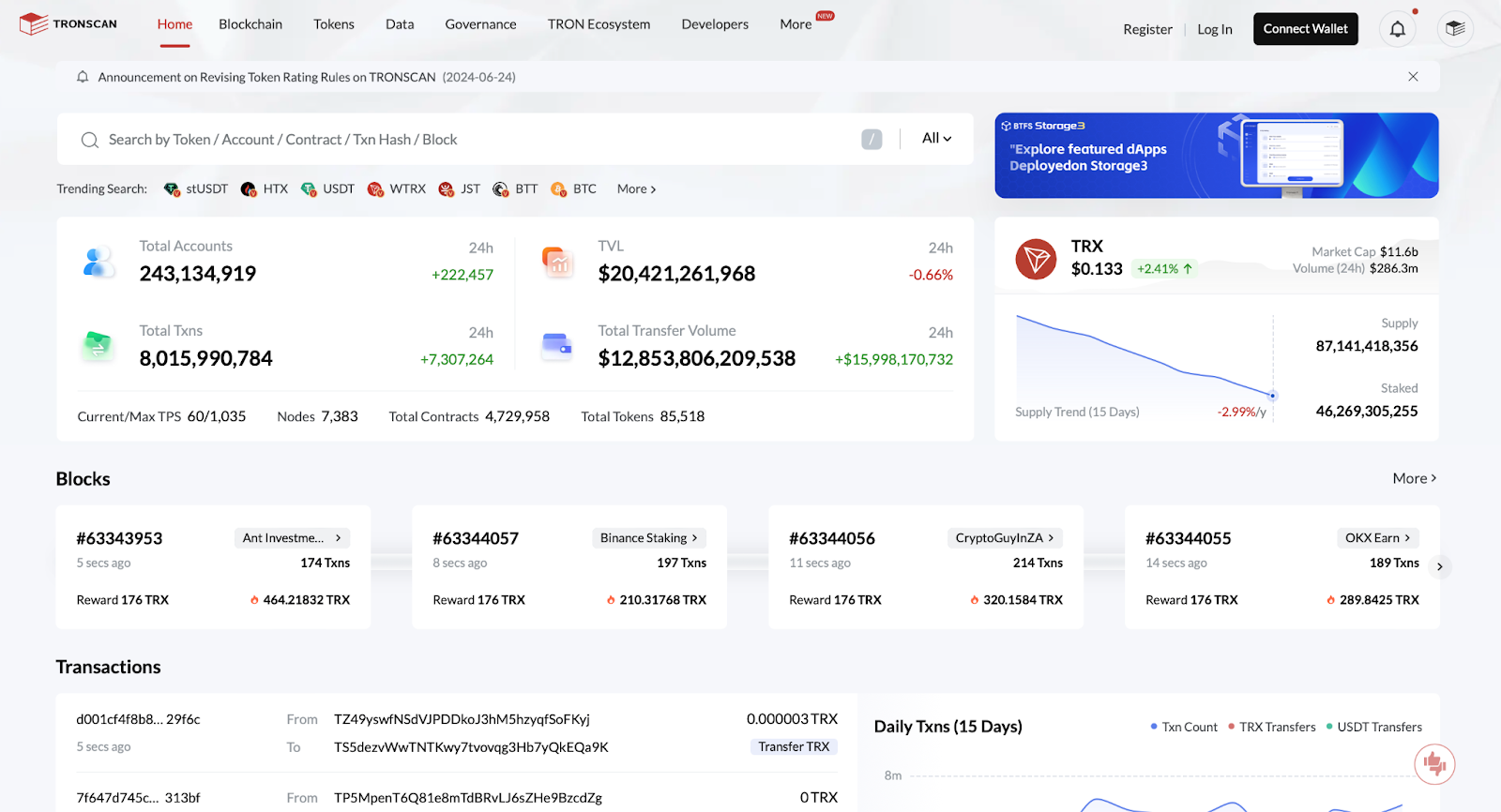Close the announcement bar
1501x812 pixels.
[x=1413, y=77]
